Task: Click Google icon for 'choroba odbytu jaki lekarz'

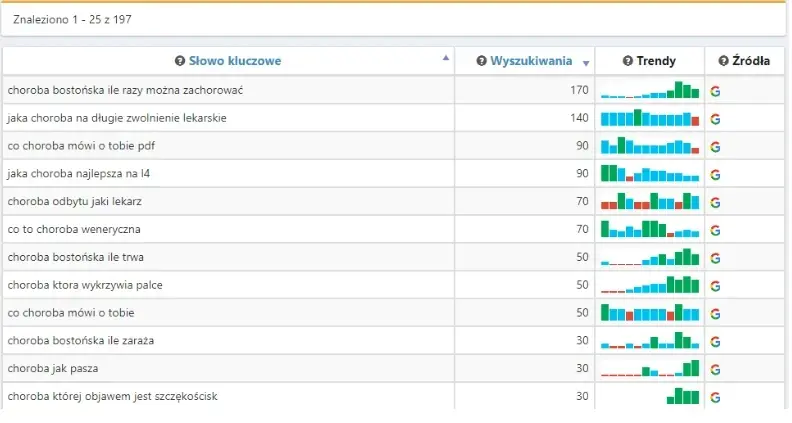Action: pos(715,203)
